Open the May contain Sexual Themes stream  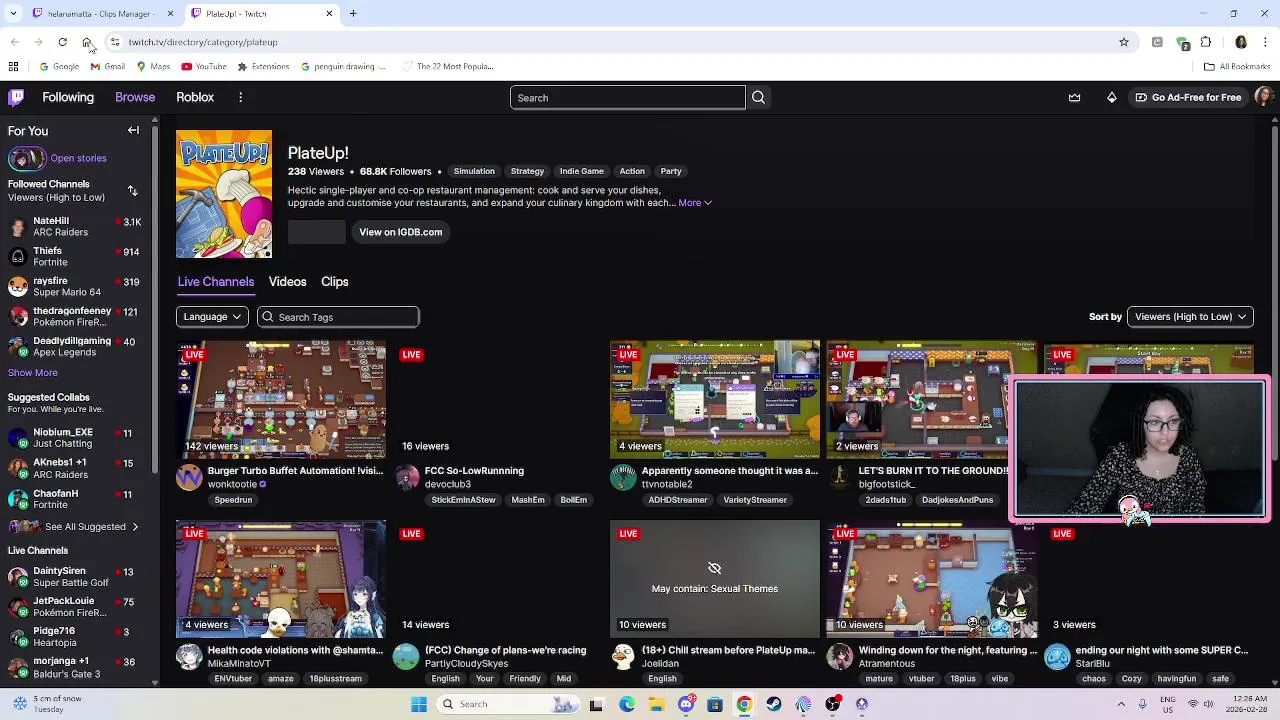pyautogui.click(x=715, y=578)
